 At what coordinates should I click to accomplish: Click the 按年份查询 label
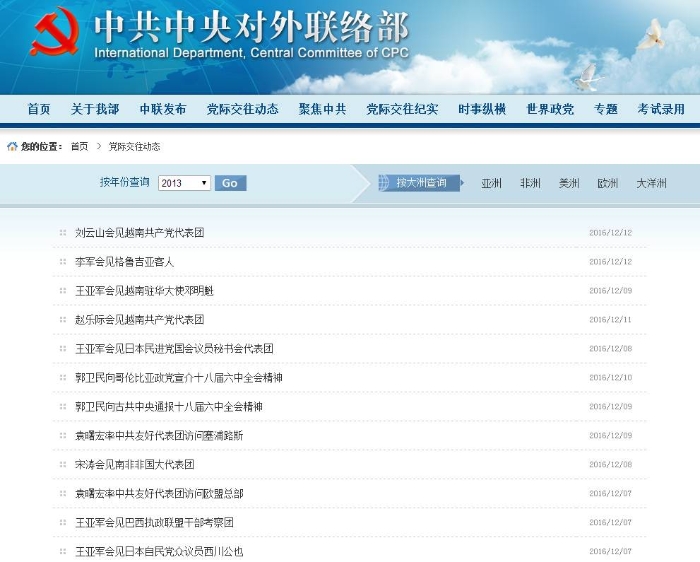(x=125, y=182)
